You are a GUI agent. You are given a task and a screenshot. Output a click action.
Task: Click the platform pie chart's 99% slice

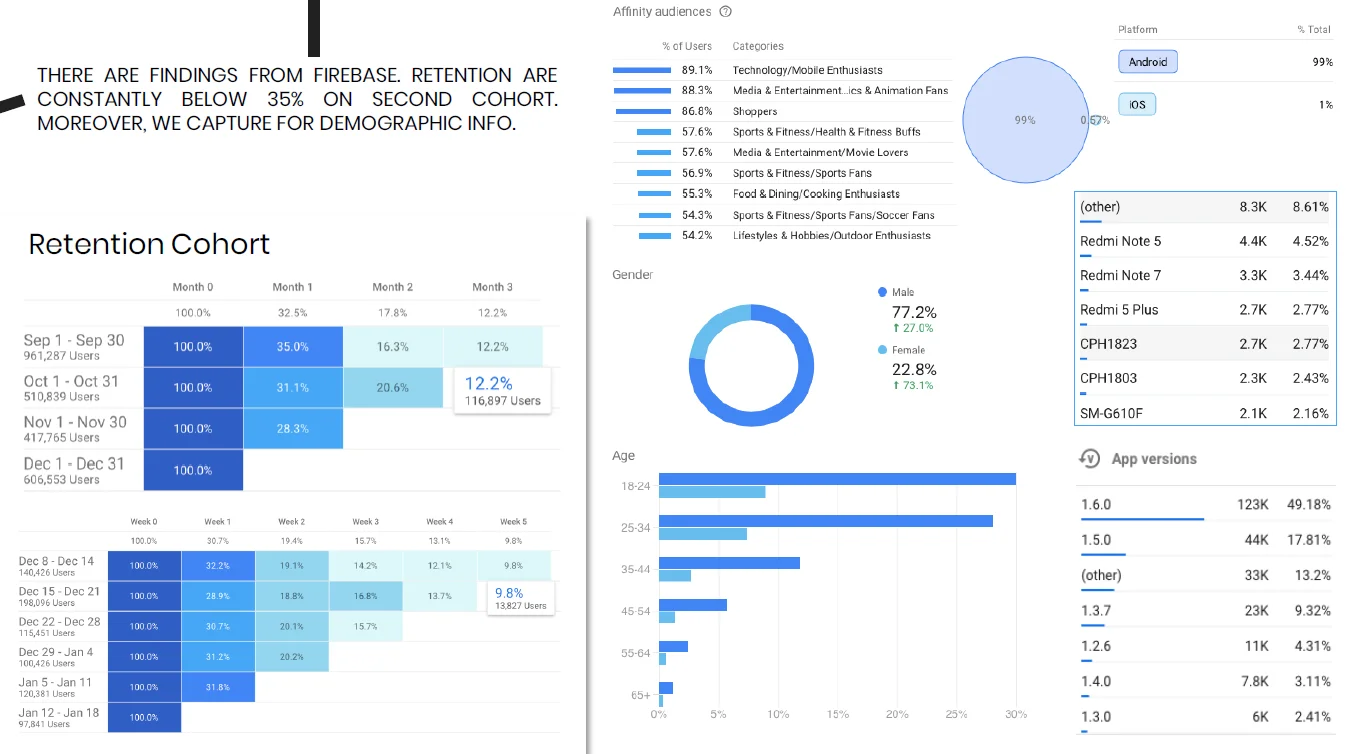pos(1025,119)
